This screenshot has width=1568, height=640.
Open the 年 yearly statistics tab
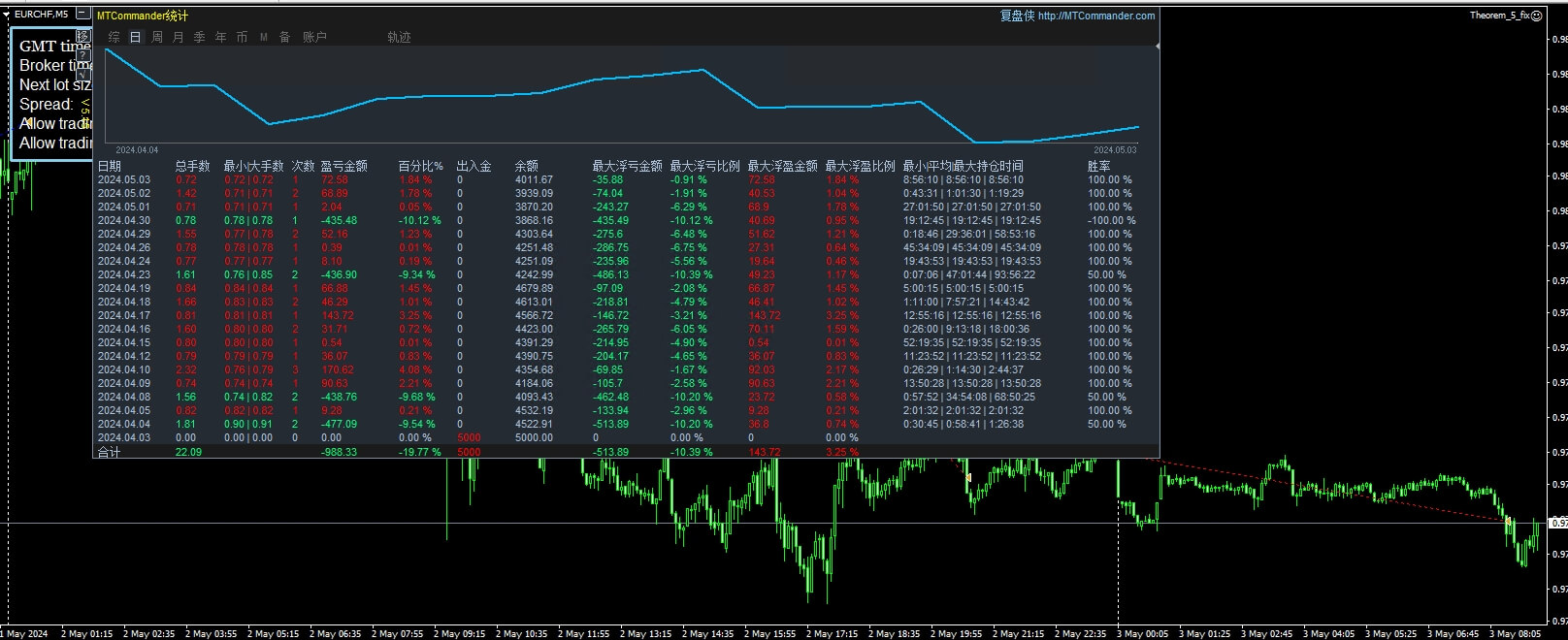coord(221,37)
